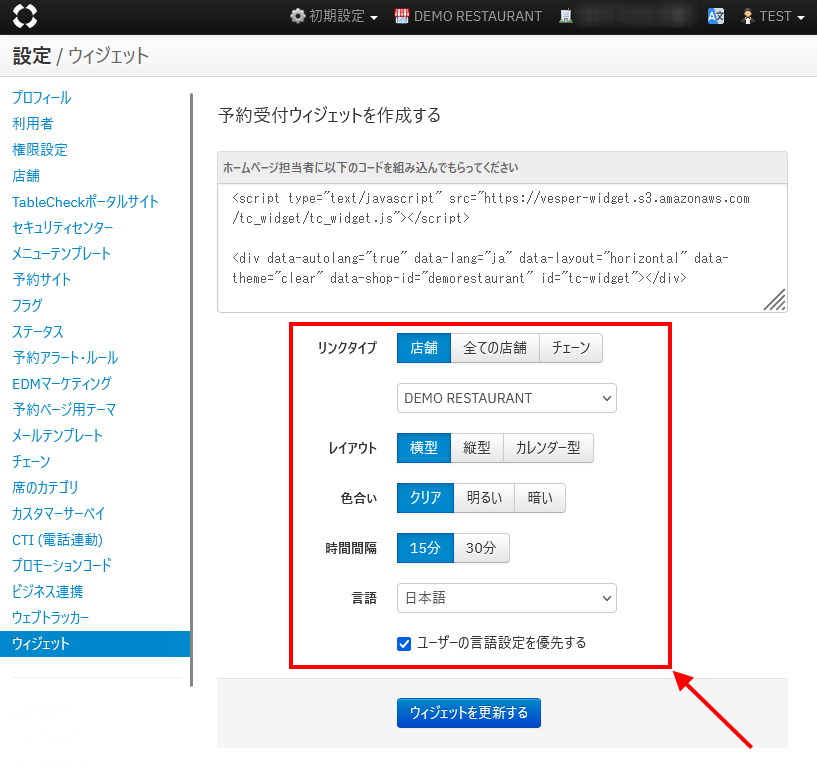Open the セキュリティセンター link
This screenshot has width=817, height=776.
(62, 228)
